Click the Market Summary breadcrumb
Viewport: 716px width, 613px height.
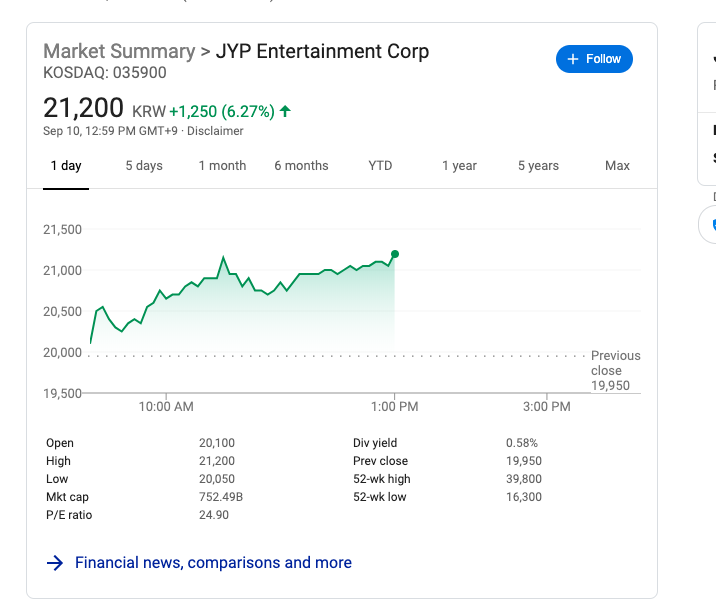click(119, 51)
